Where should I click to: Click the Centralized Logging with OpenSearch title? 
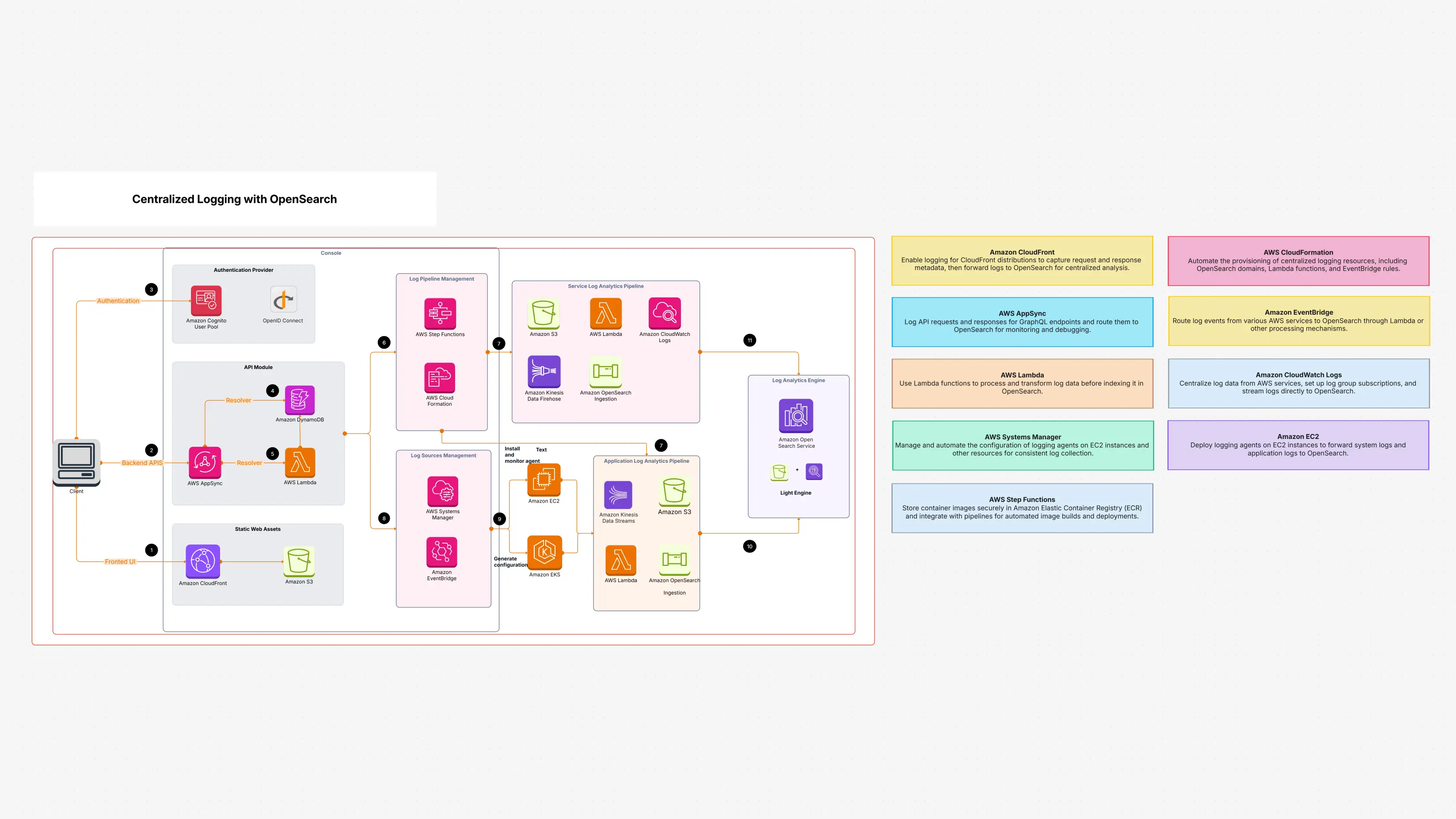click(x=234, y=199)
